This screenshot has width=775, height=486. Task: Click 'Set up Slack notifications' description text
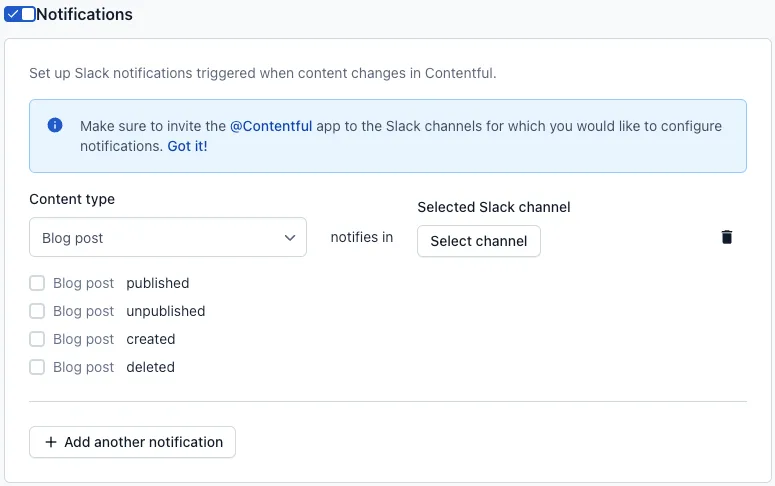pos(262,73)
